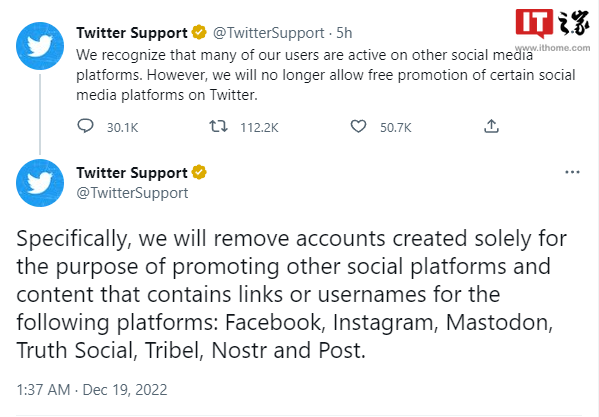Click the 50.7K likes count
The image size is (599, 417).
click(395, 128)
